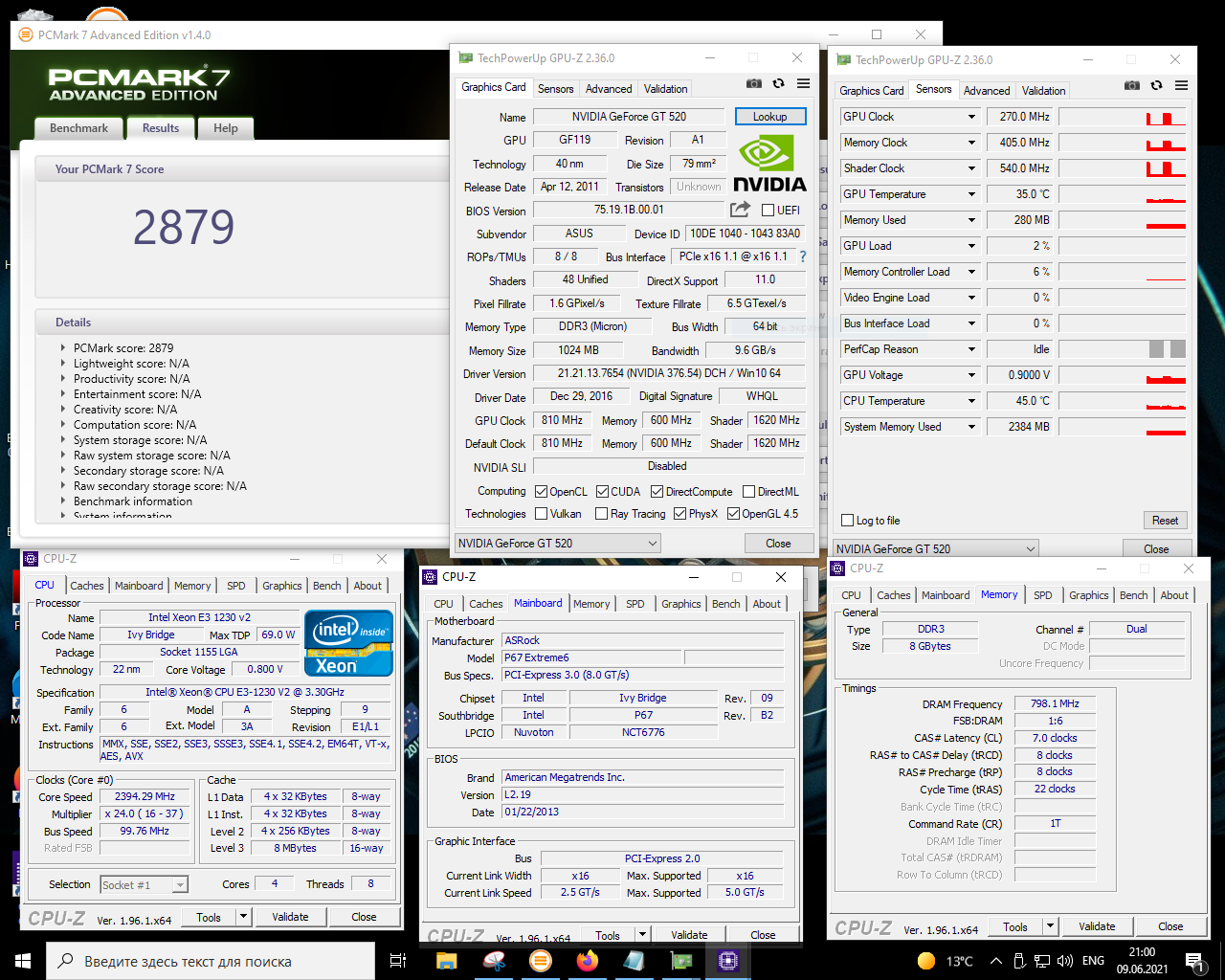Toggle the Ray Tracing checkbox

[x=601, y=513]
